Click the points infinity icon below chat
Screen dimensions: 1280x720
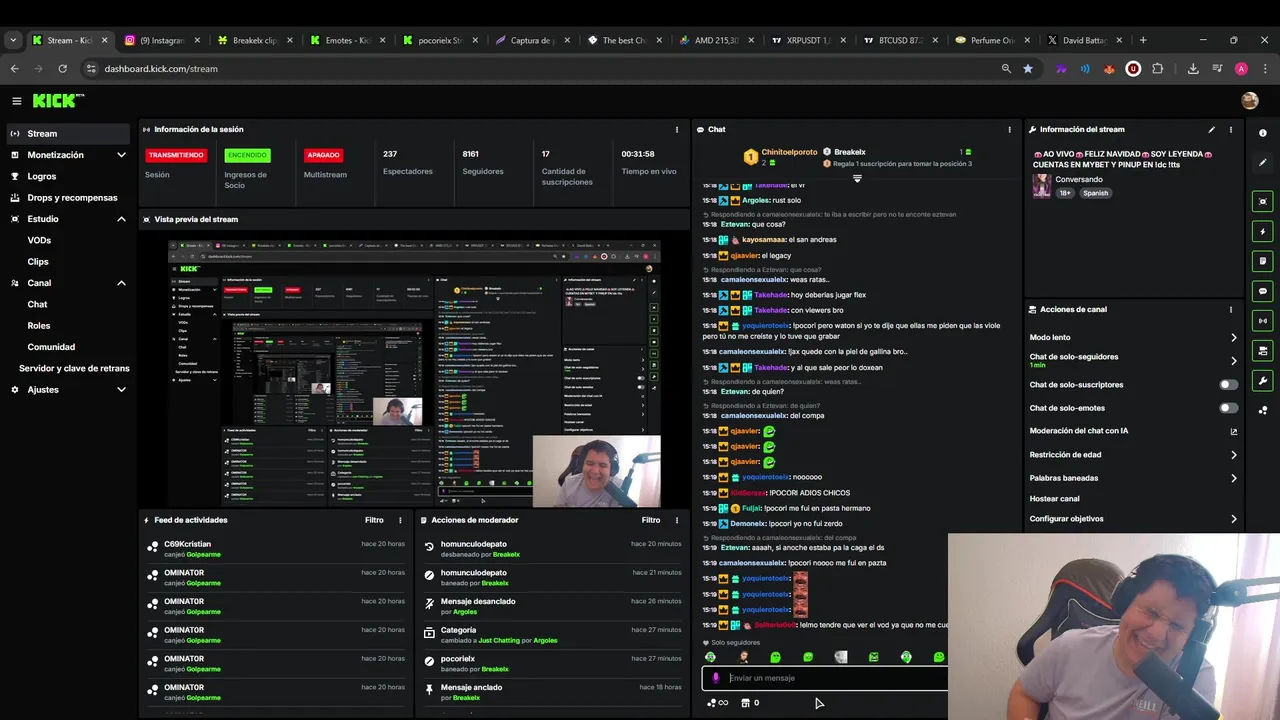click(718, 703)
